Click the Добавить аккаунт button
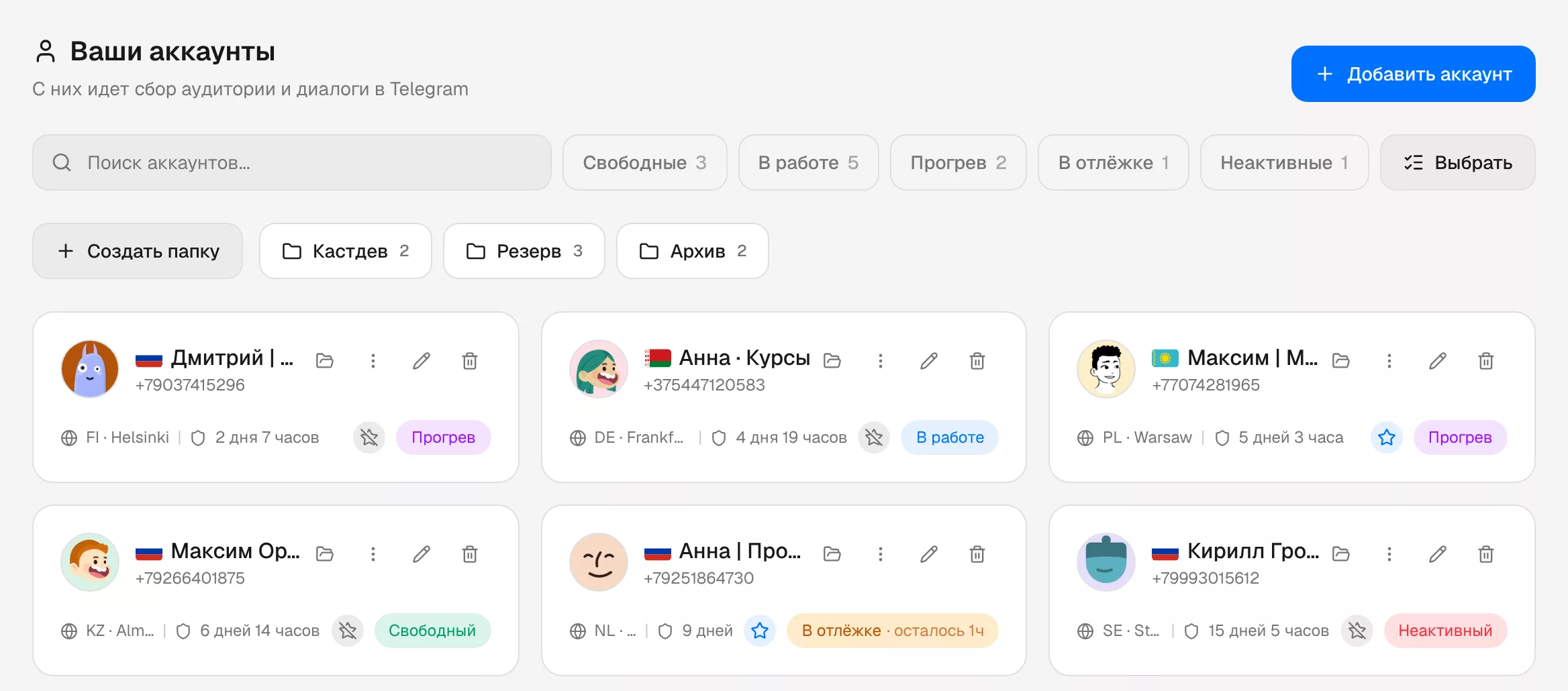The height and width of the screenshot is (691, 1568). (1413, 74)
